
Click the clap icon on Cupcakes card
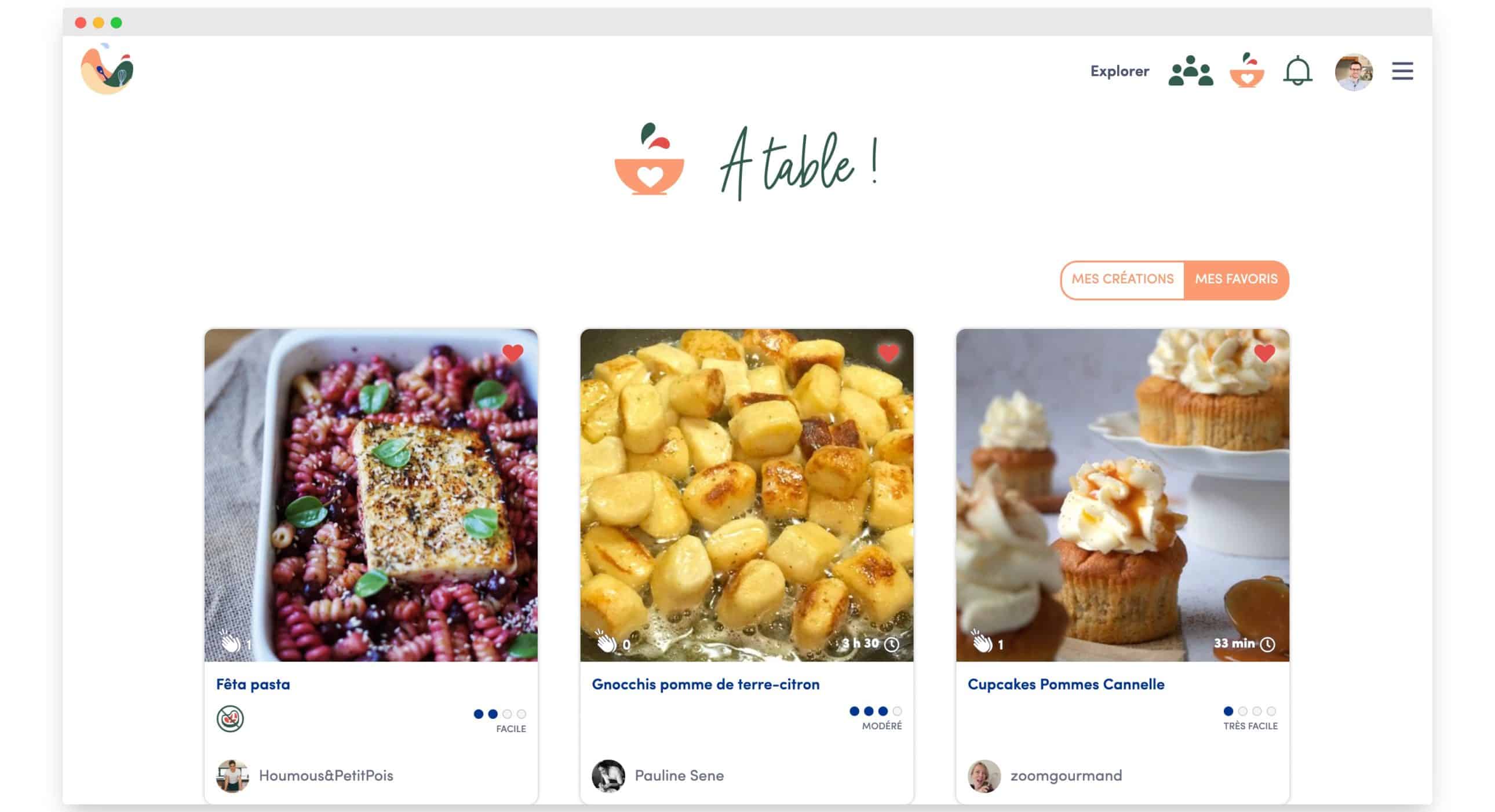[x=982, y=641]
